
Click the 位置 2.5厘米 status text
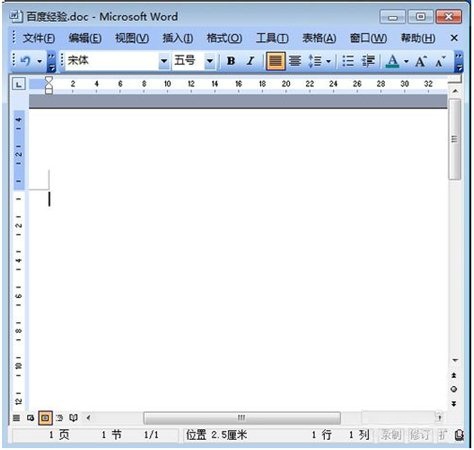(216, 435)
